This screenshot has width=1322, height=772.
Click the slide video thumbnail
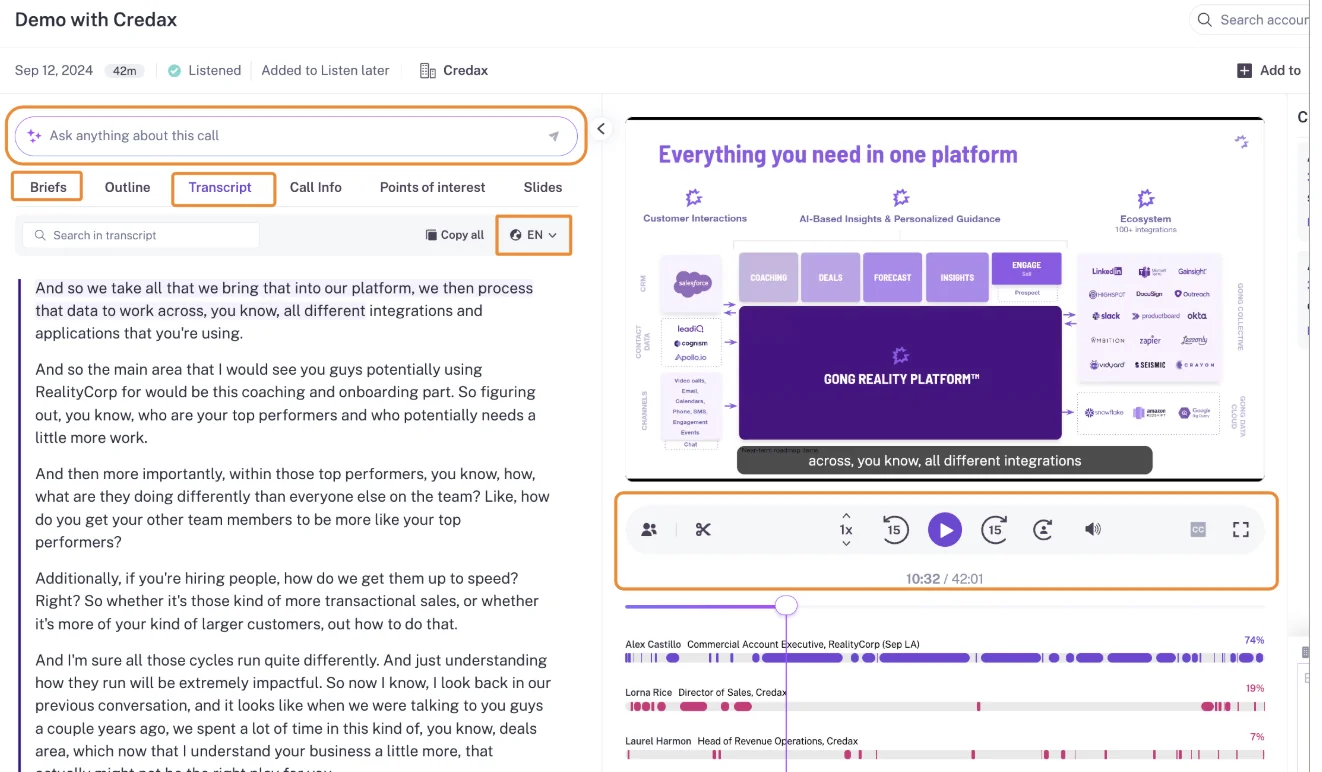(x=944, y=299)
